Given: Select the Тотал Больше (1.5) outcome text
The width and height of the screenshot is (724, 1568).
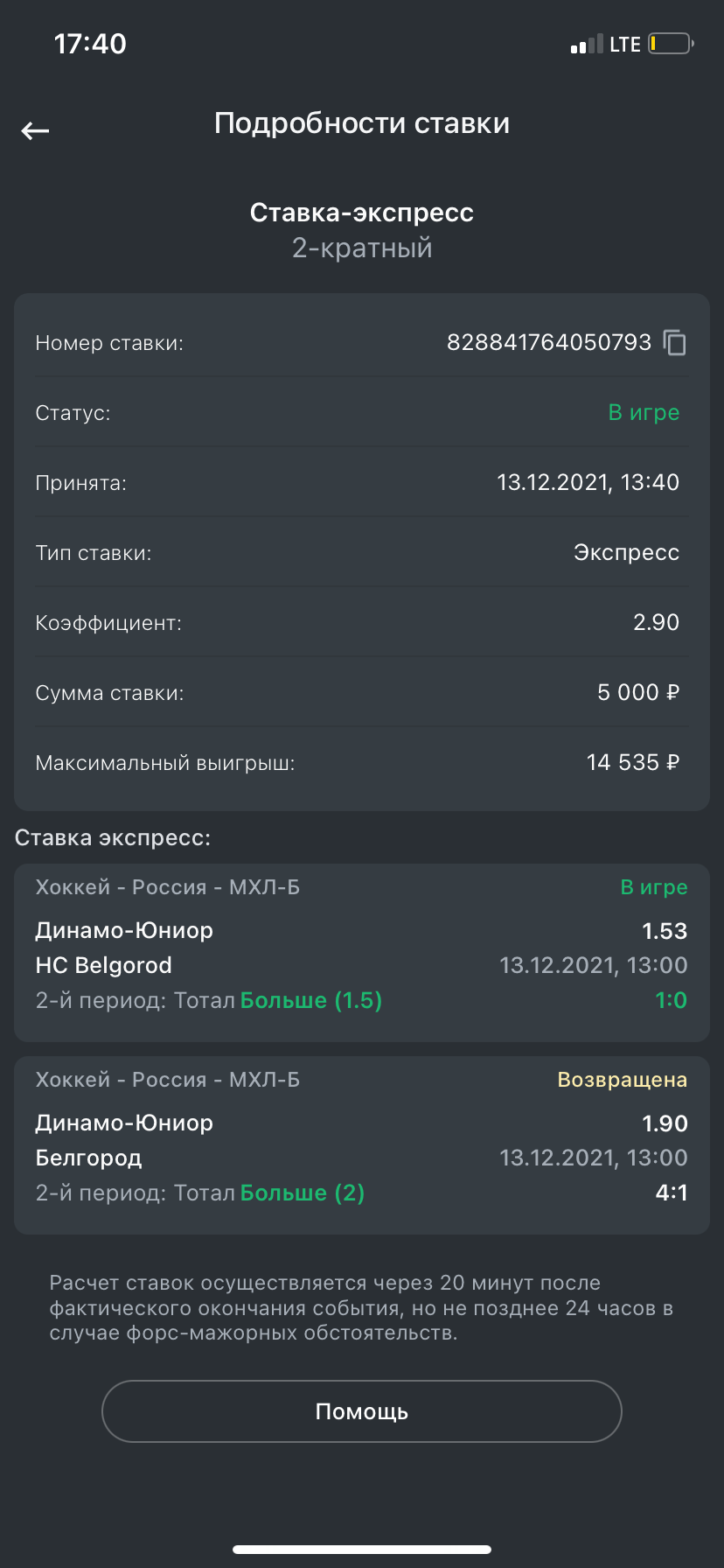Looking at the screenshot, I should (x=310, y=1000).
